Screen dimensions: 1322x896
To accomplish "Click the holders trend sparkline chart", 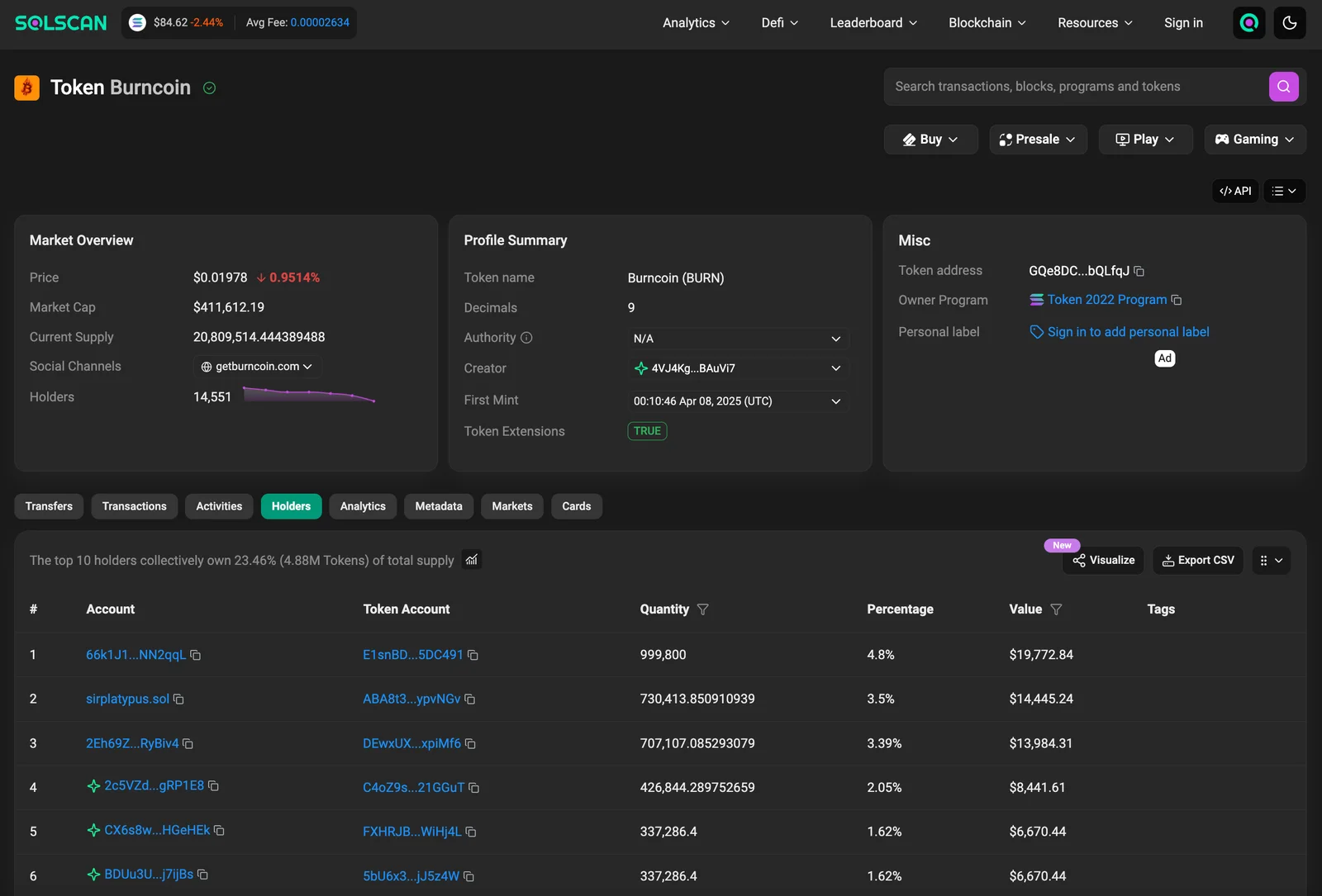I will (309, 395).
